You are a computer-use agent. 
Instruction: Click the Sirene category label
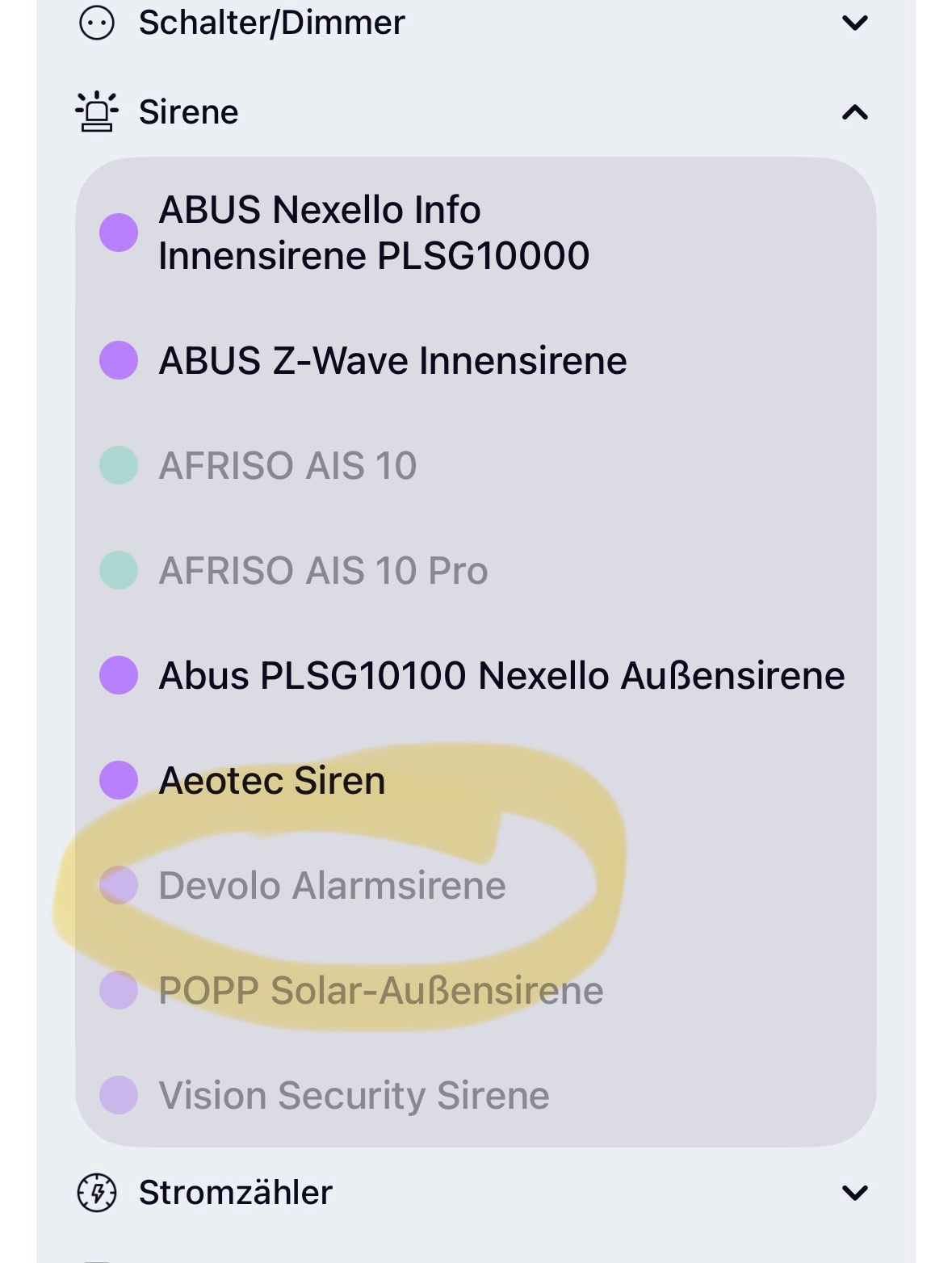coord(188,112)
